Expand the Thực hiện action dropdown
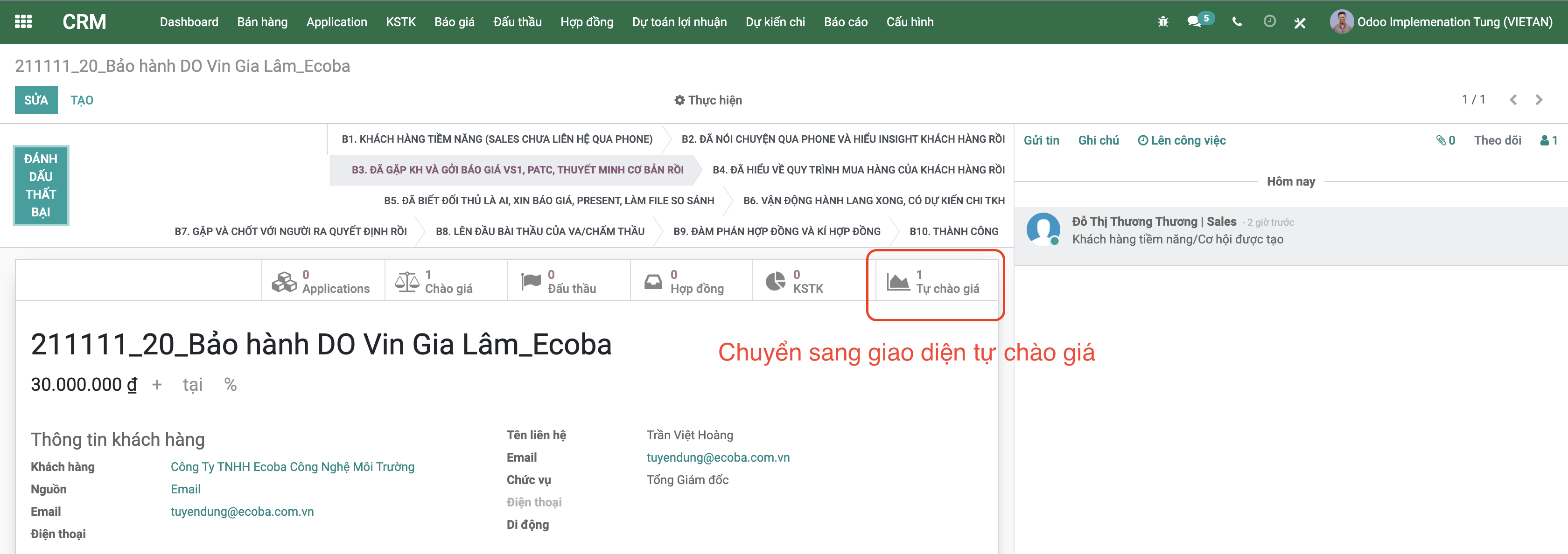Image resolution: width=1568 pixels, height=554 pixels. (x=708, y=100)
